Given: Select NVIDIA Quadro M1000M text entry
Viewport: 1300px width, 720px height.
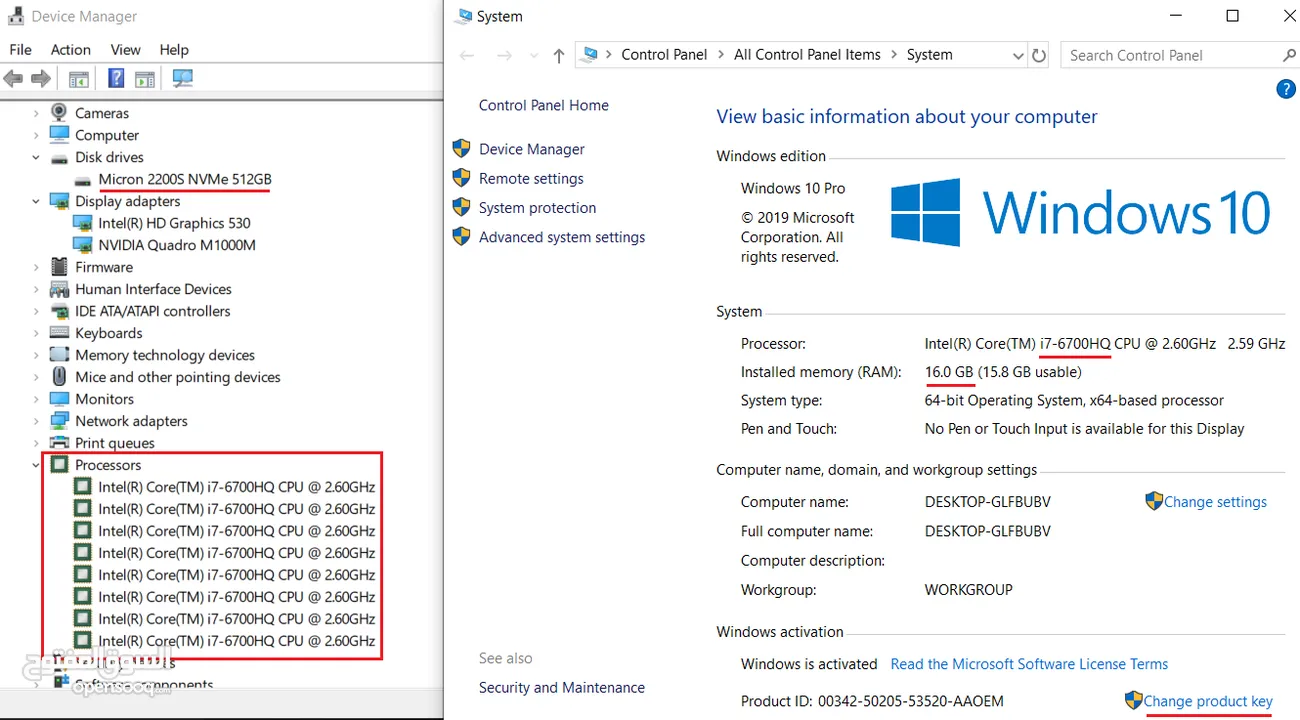Looking at the screenshot, I should pyautogui.click(x=177, y=245).
